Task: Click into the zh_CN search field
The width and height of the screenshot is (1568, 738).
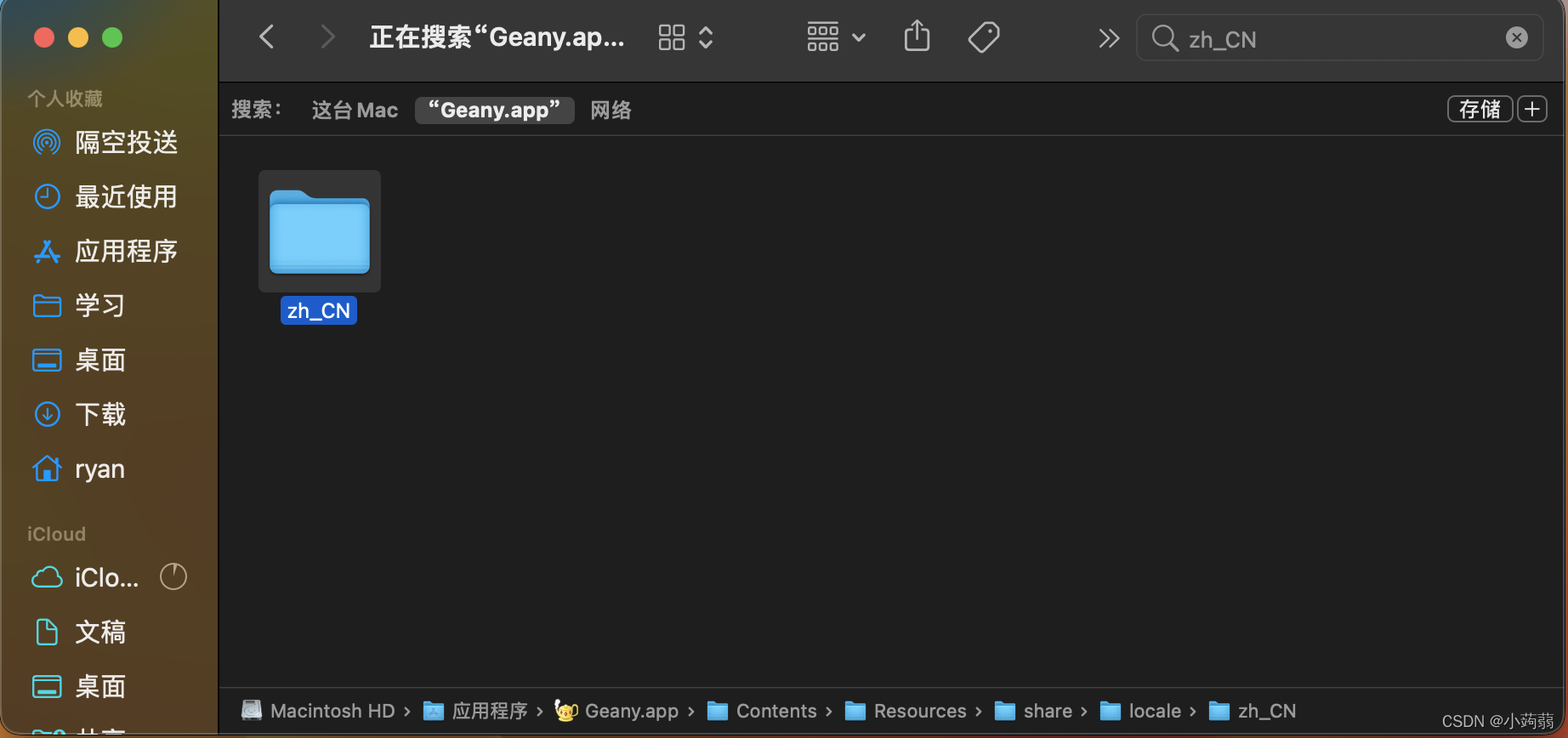Action: click(x=1339, y=38)
